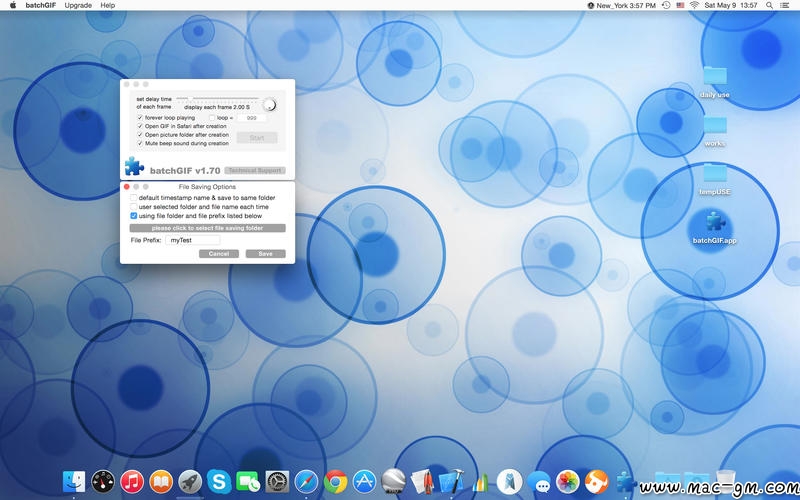This screenshot has height=500, width=800.
Task: Open Wi-Fi status in menu bar
Action: (694, 5)
